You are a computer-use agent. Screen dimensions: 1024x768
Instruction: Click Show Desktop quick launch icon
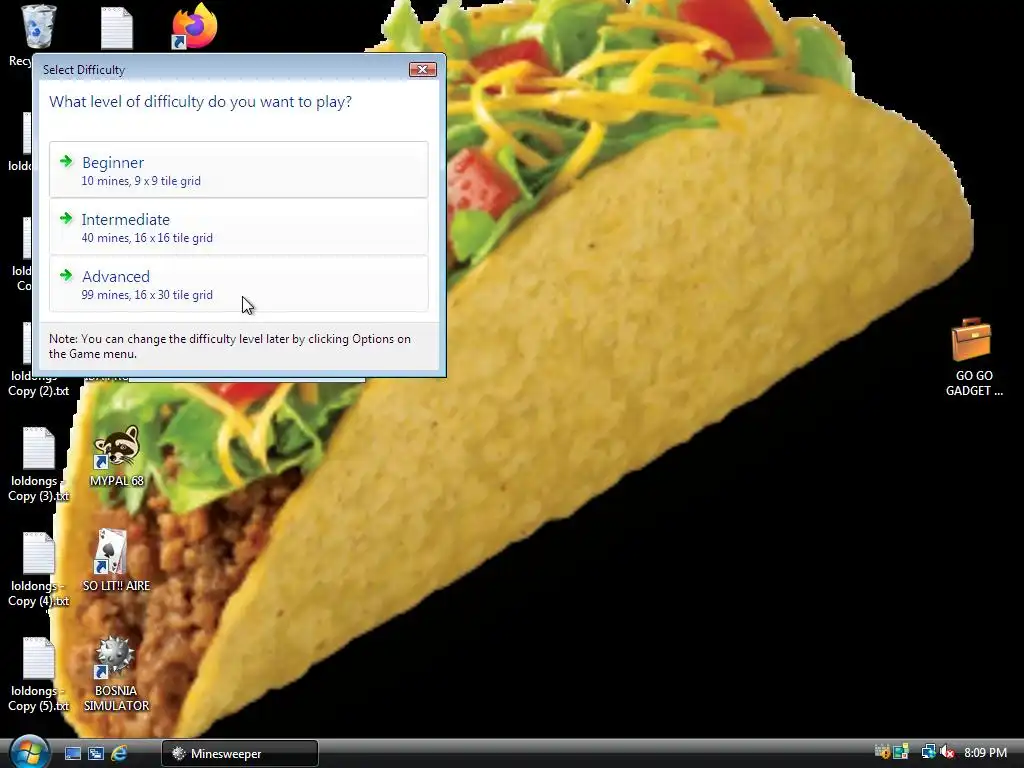[x=72, y=754]
